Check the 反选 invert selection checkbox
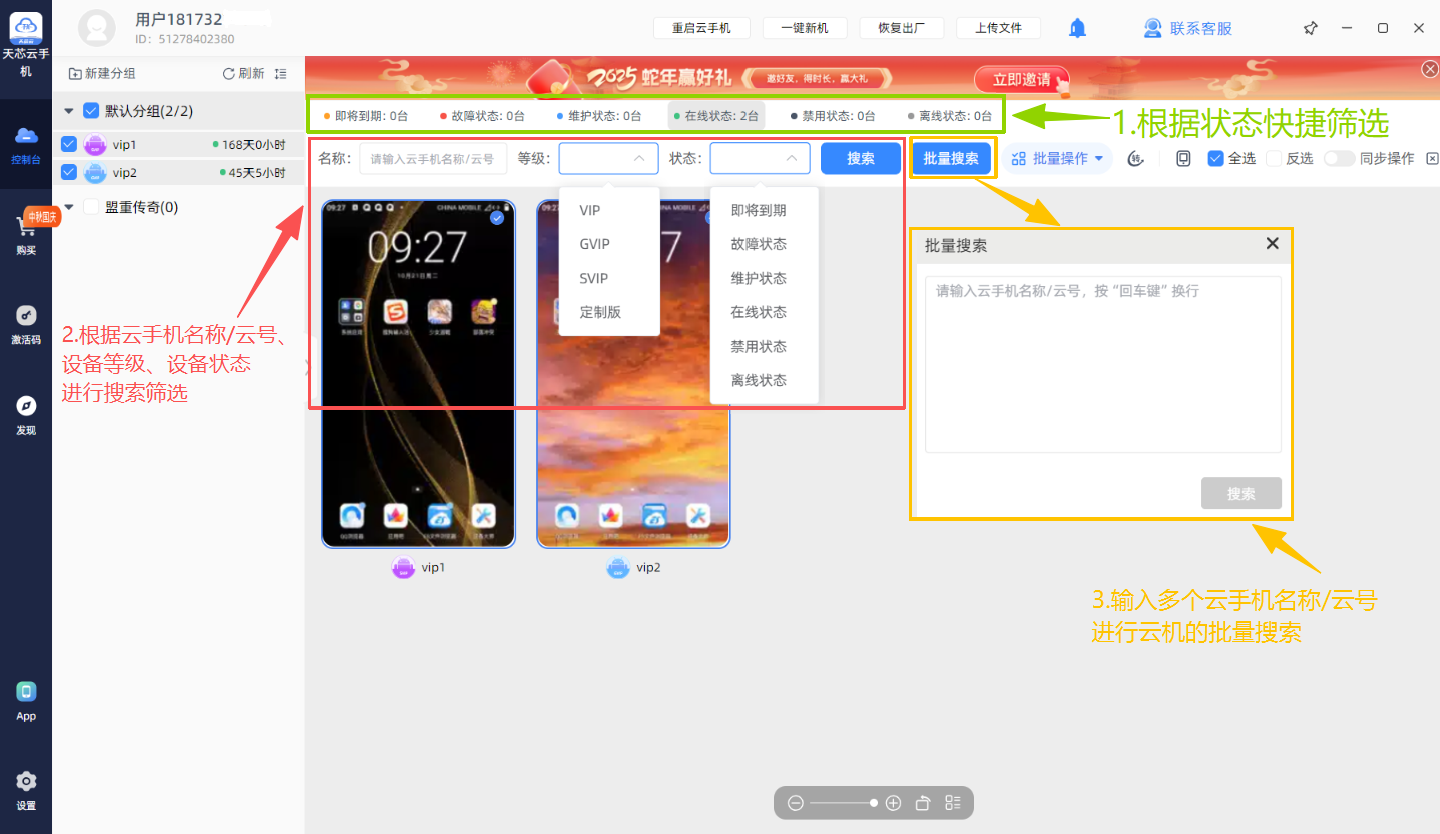The image size is (1440, 834). pyautogui.click(x=1274, y=158)
